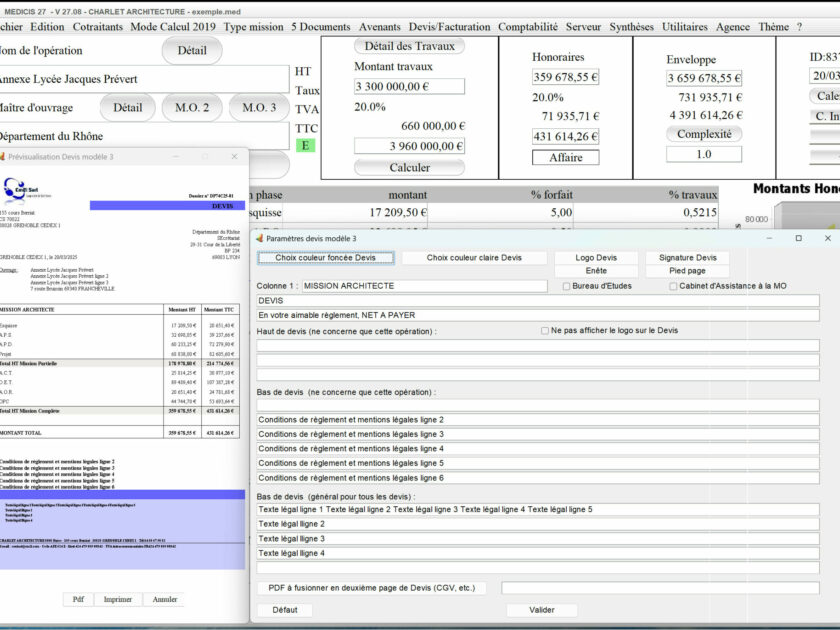Click the Complexité button
Screen dimensions: 840x630
coord(704,134)
